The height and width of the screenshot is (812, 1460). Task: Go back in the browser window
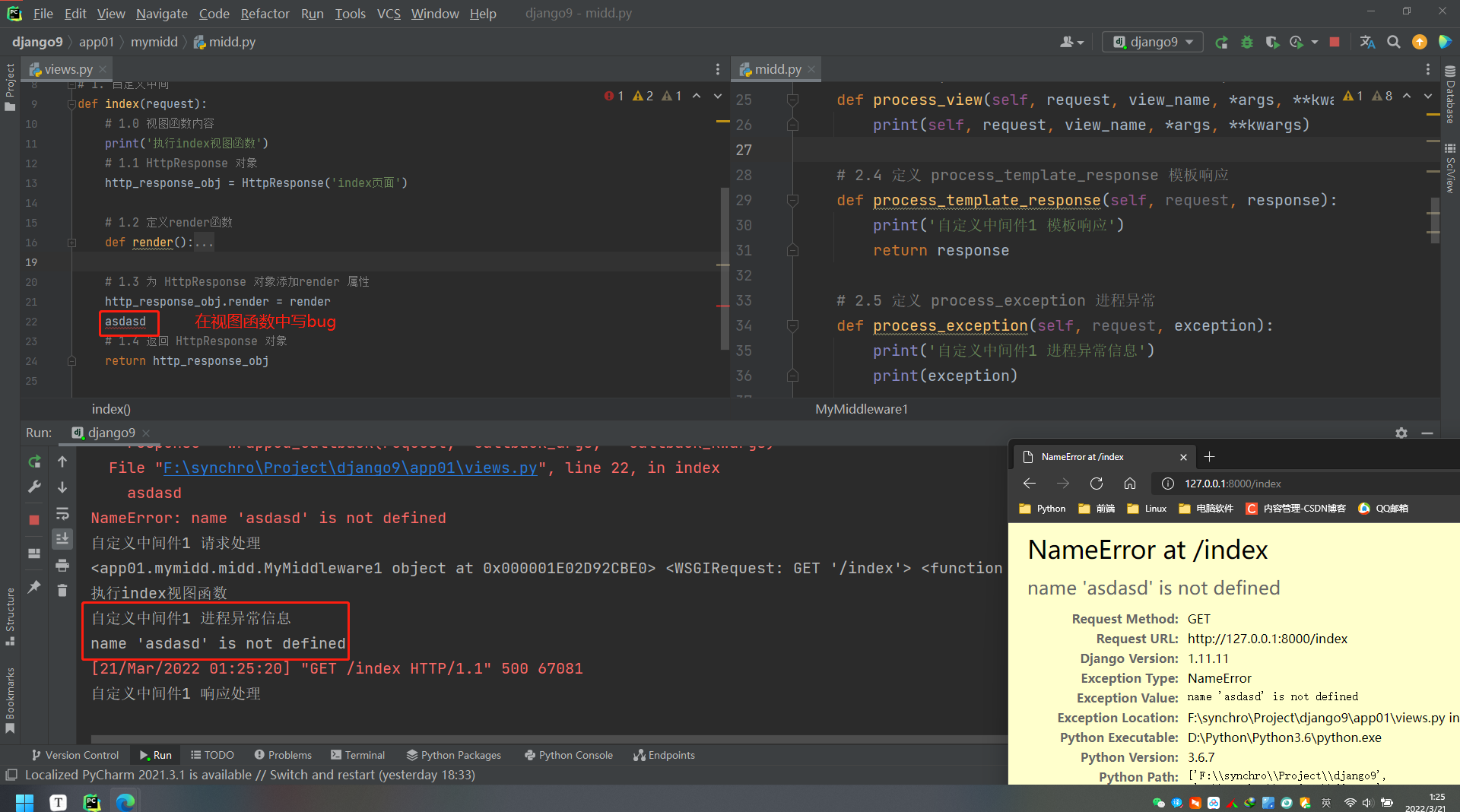click(x=1030, y=484)
